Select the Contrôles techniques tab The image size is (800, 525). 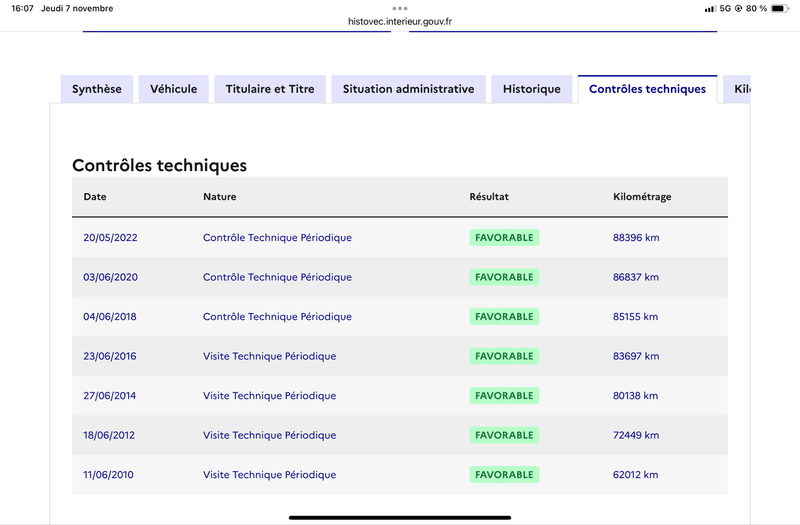click(647, 89)
